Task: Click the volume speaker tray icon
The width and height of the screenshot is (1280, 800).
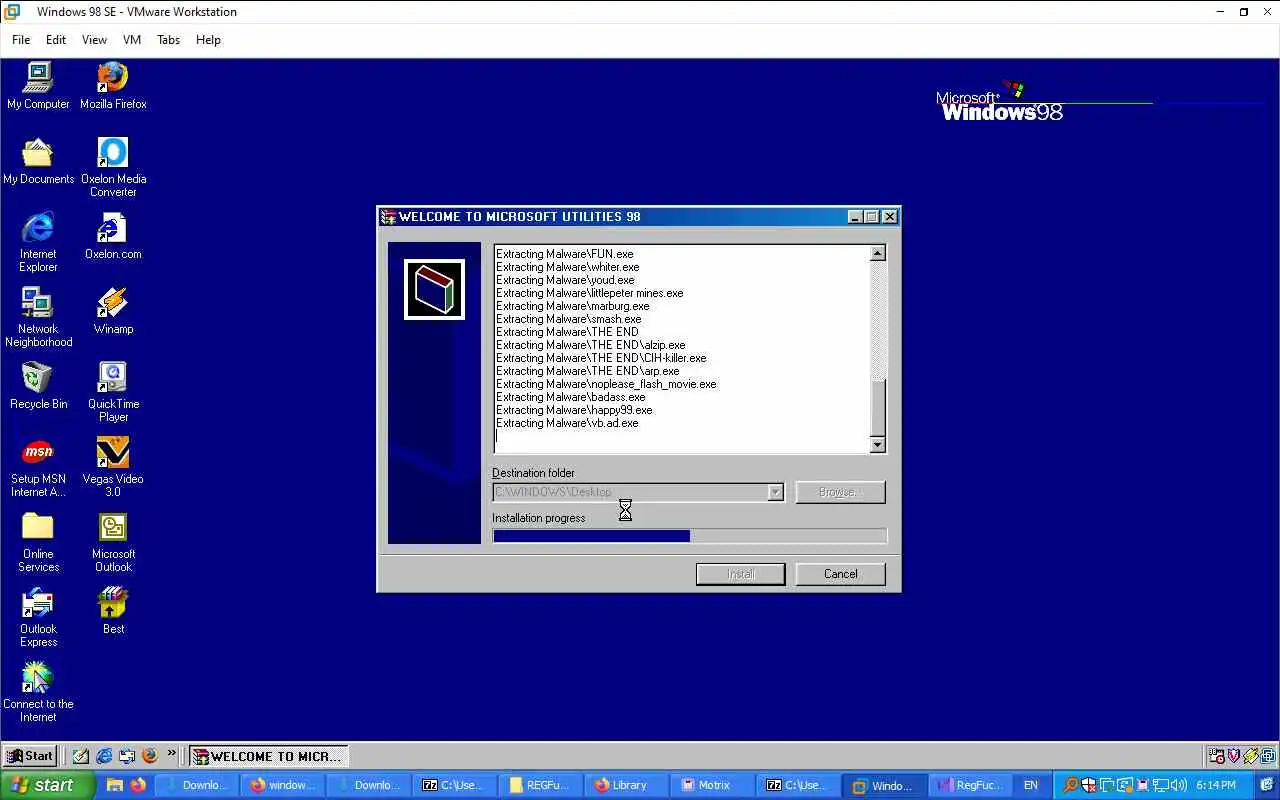Action: [x=1178, y=785]
